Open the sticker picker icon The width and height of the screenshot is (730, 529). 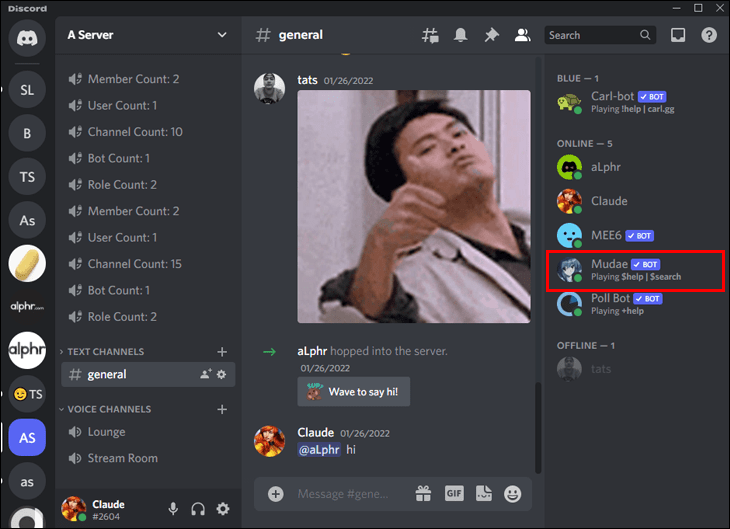(484, 494)
